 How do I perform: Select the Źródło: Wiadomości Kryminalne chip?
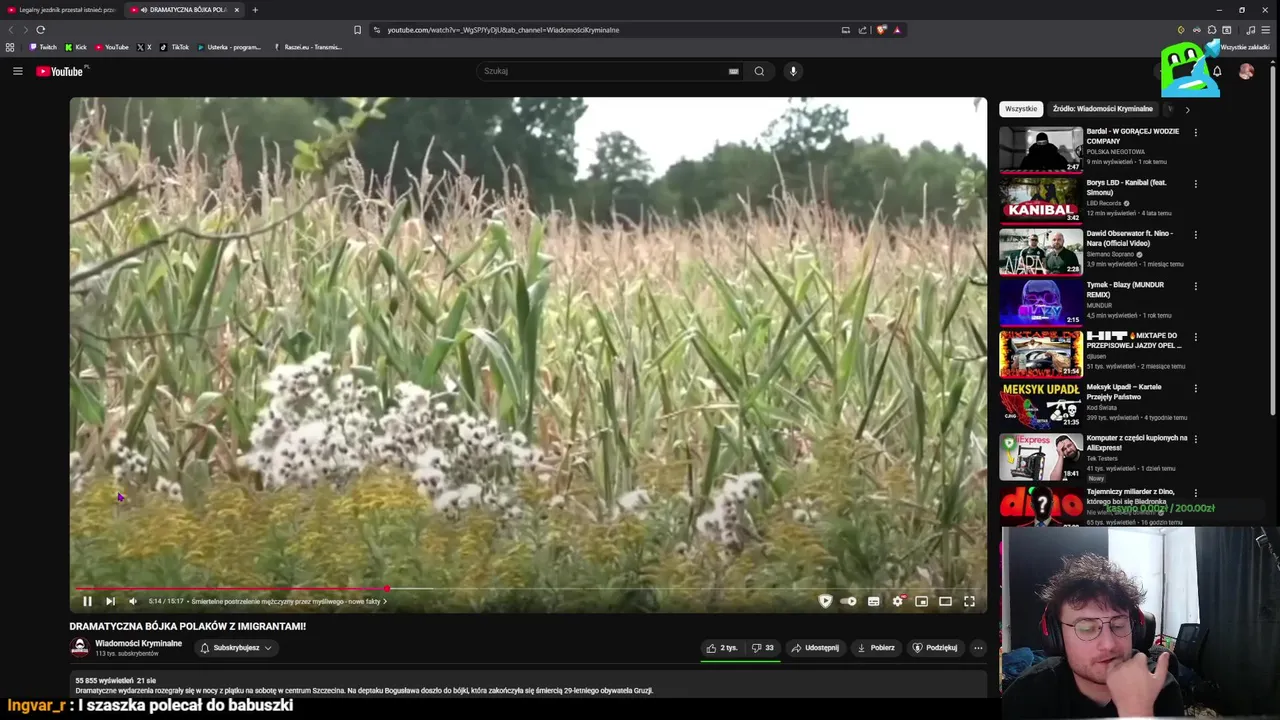point(1103,109)
